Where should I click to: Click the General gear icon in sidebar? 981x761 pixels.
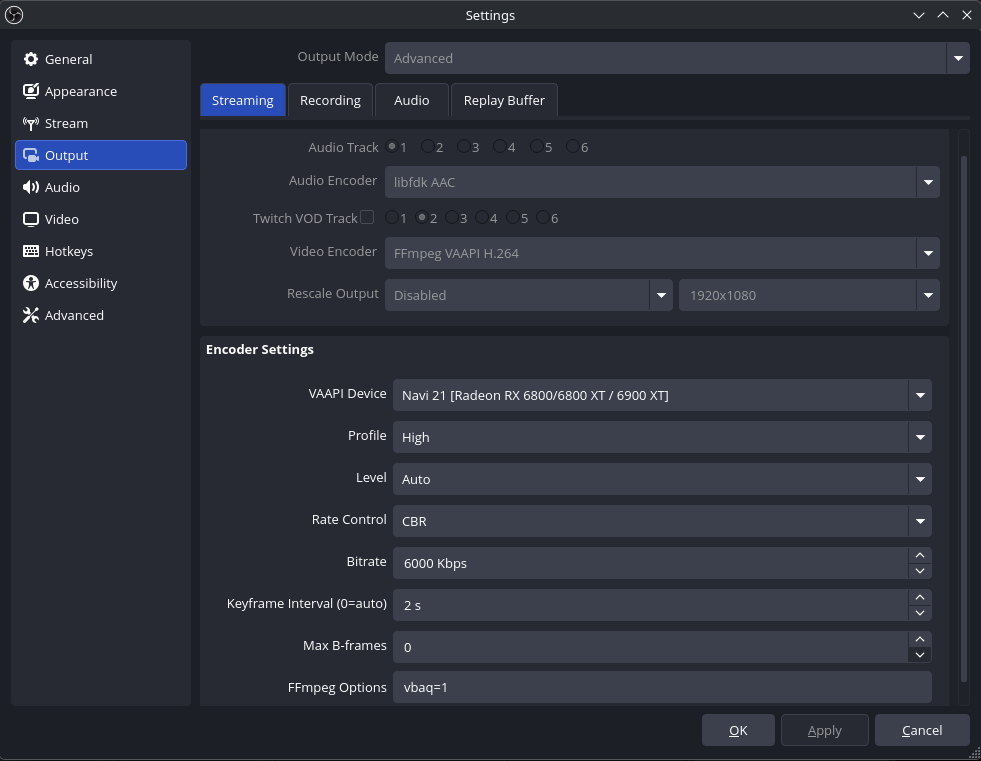tap(30, 59)
